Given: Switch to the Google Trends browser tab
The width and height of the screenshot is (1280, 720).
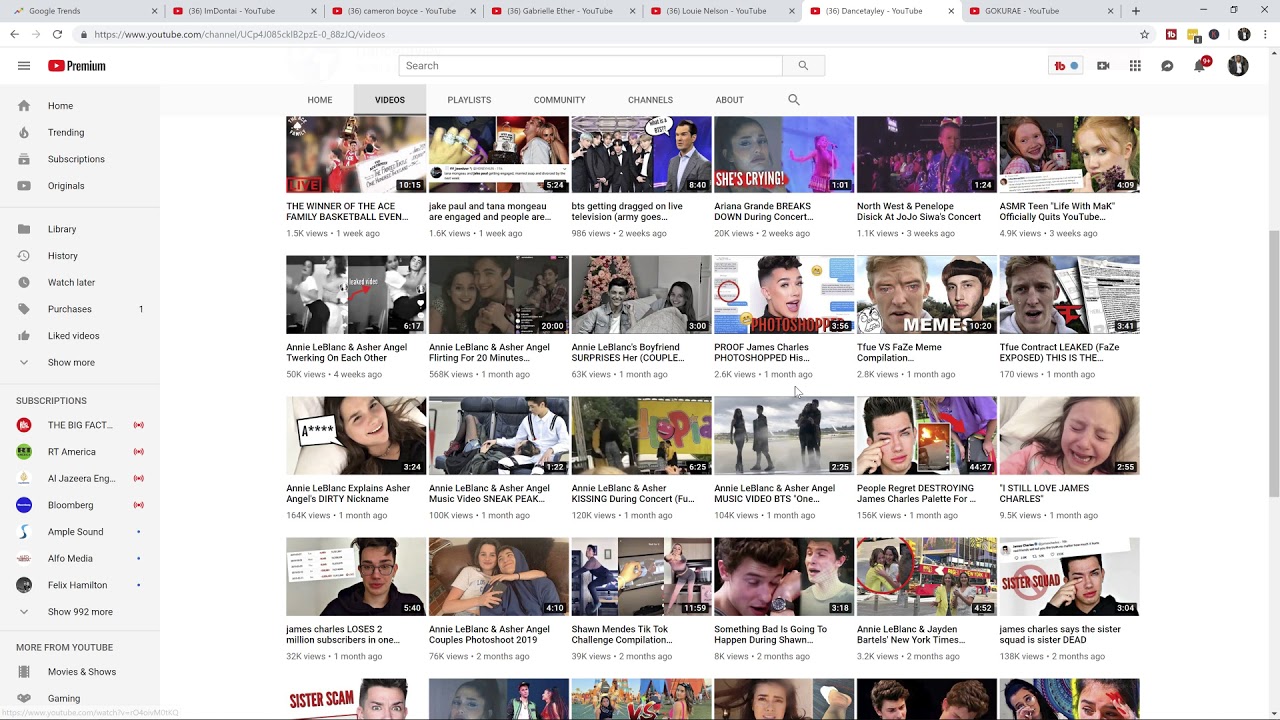Looking at the screenshot, I should coord(80,11).
